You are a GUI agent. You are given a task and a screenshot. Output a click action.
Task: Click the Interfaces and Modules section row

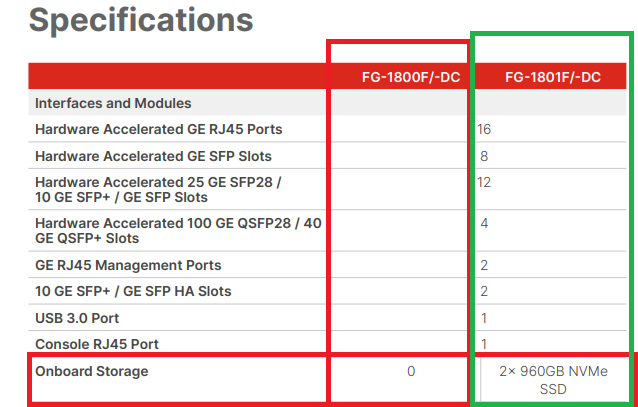(113, 103)
